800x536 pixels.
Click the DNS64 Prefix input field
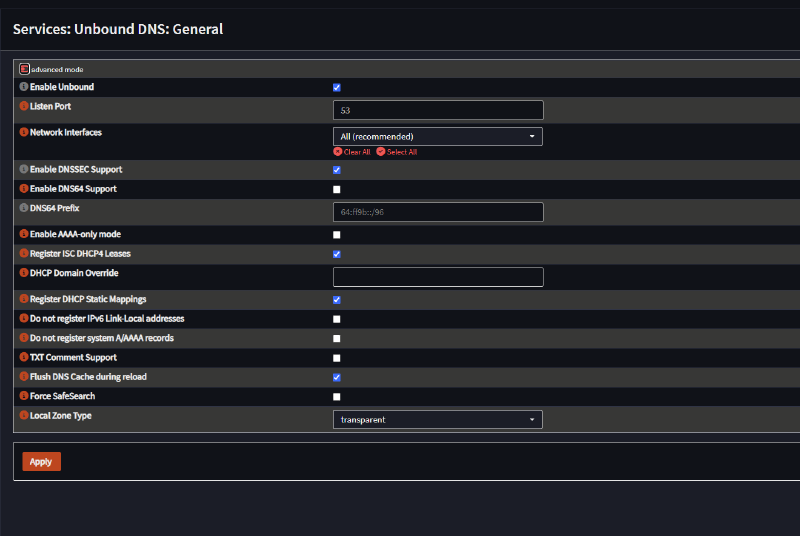[x=438, y=212]
